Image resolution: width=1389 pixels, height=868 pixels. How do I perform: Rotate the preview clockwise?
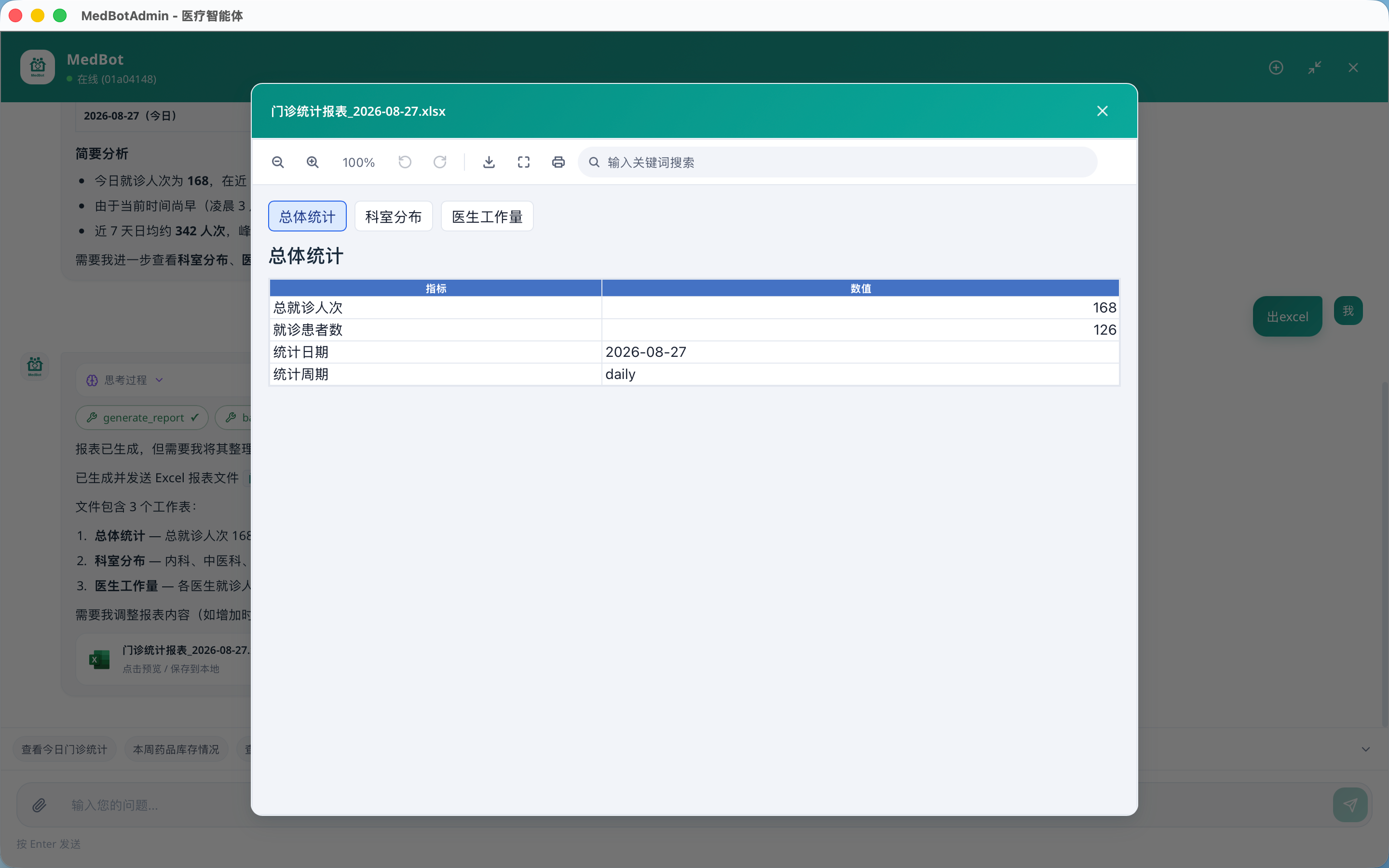click(440, 163)
